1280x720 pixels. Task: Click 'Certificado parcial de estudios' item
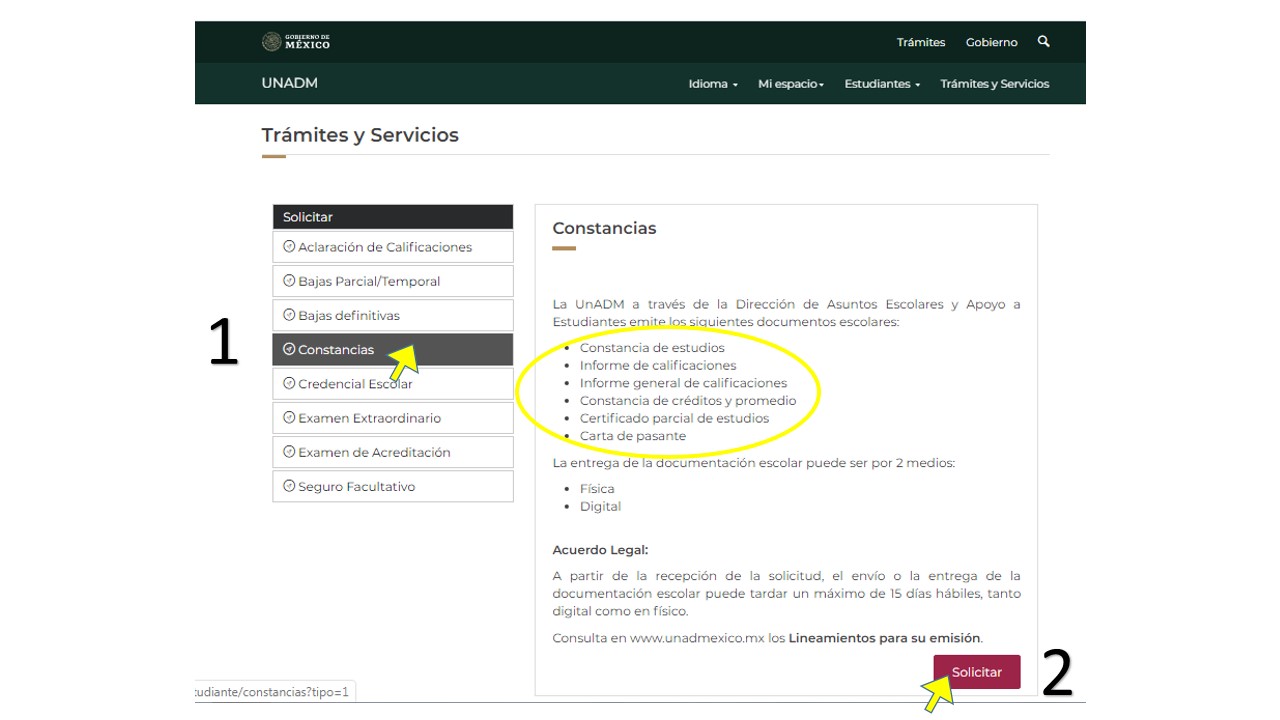click(675, 418)
